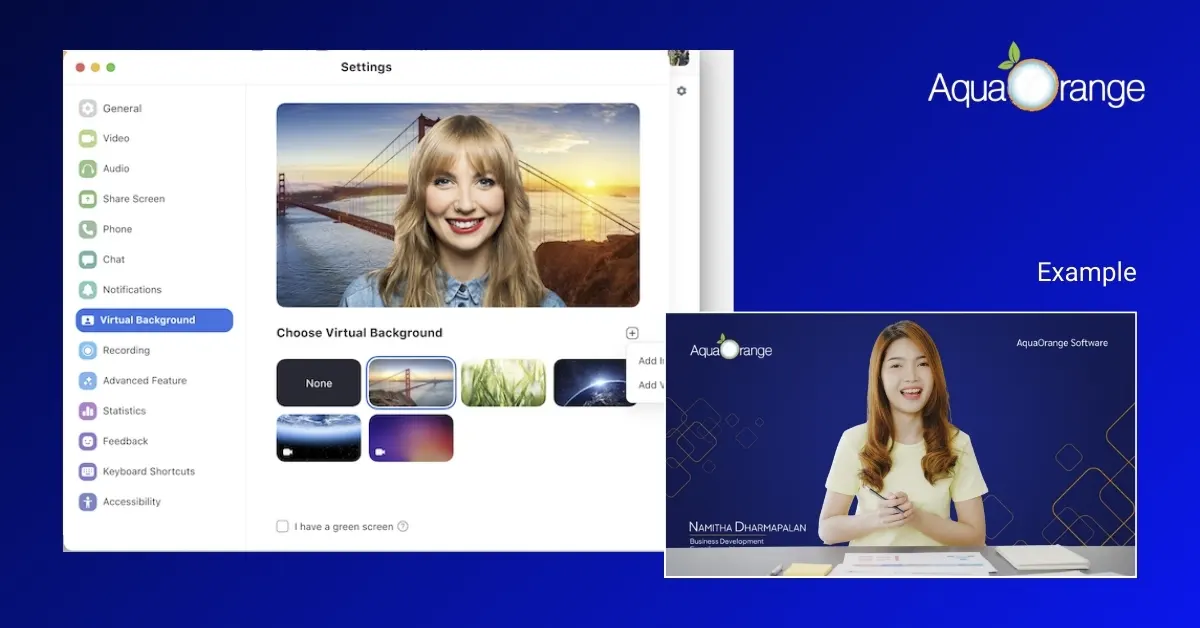Click the Advanced Feature sidebar label
Image resolution: width=1200 pixels, height=628 pixels.
145,381
